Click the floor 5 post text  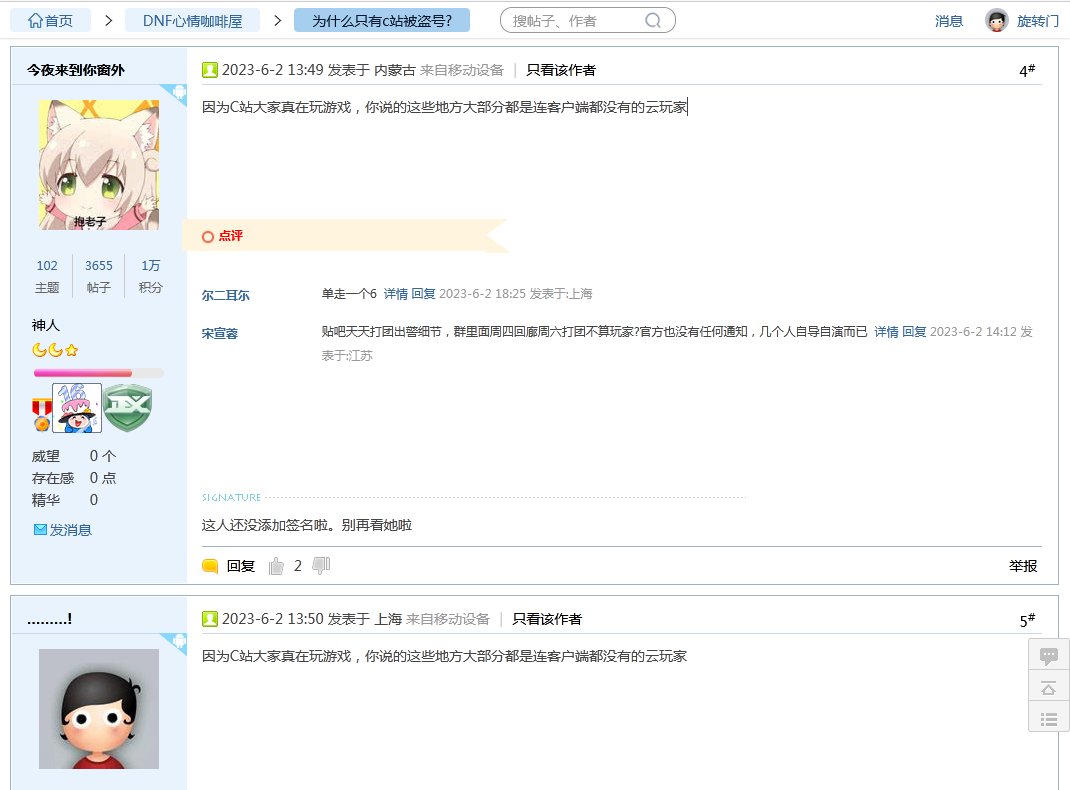coord(444,656)
